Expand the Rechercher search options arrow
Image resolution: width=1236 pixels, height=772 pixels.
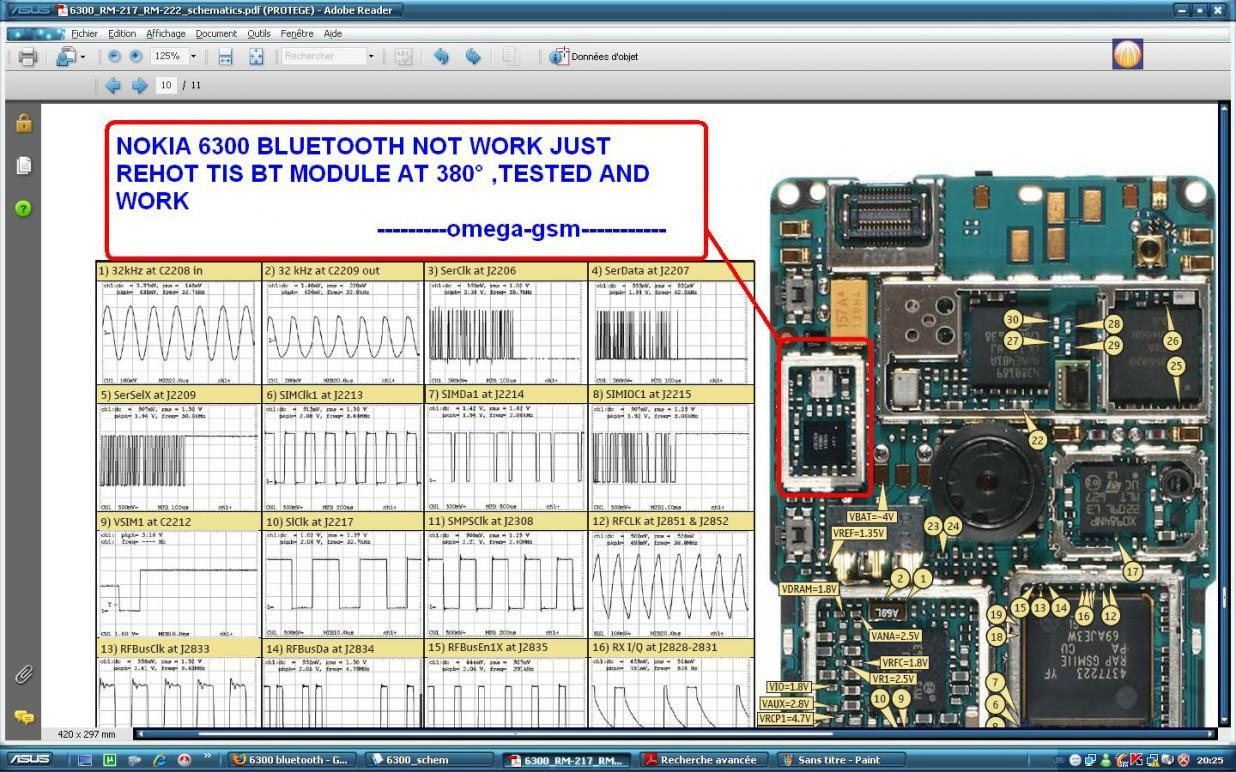pyautogui.click(x=371, y=57)
